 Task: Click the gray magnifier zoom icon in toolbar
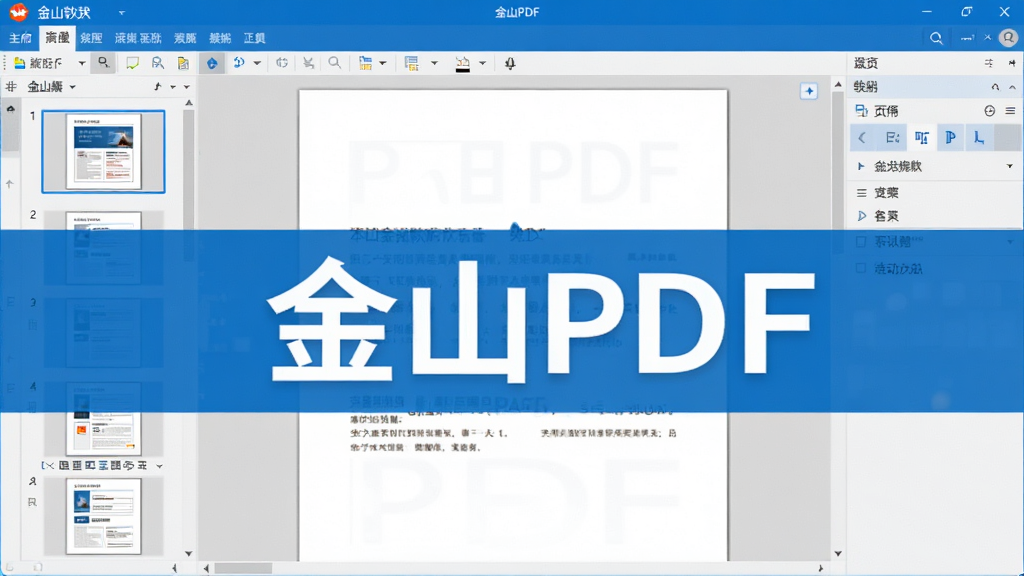(334, 63)
